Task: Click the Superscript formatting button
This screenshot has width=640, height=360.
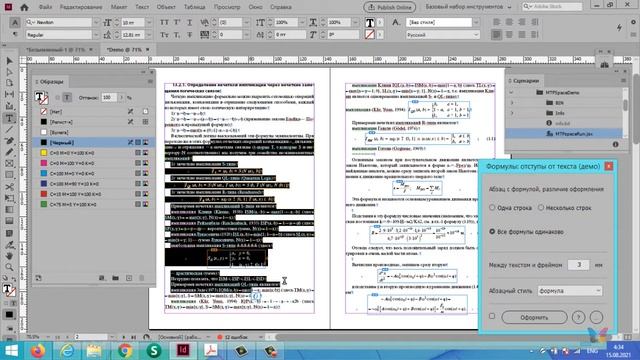Action: 177,22
